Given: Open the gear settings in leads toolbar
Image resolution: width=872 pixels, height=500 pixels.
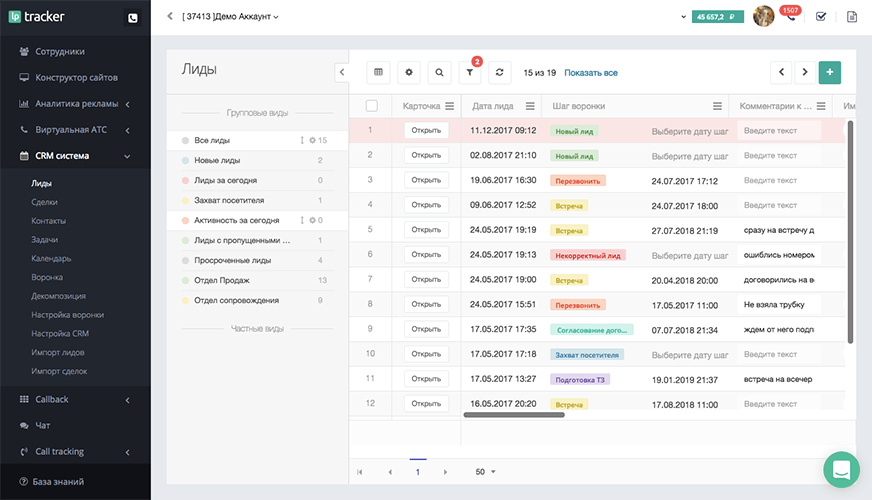Looking at the screenshot, I should click(409, 72).
